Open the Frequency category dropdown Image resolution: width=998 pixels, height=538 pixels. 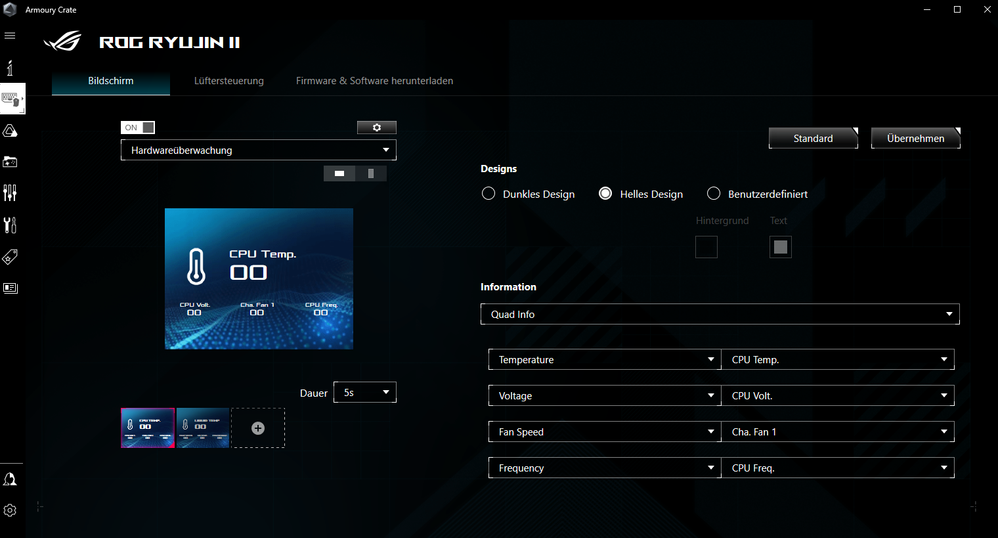pyautogui.click(x=605, y=467)
